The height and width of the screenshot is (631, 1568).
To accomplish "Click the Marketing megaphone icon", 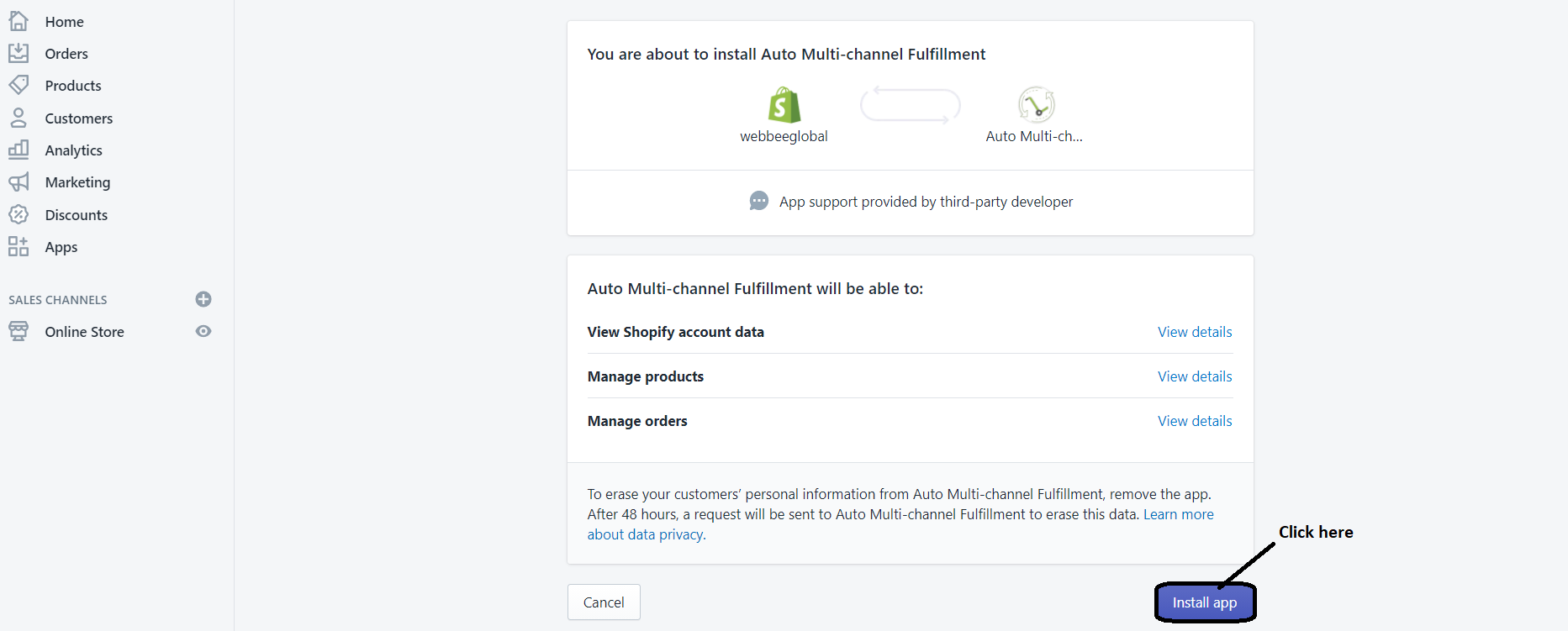I will pos(18,181).
